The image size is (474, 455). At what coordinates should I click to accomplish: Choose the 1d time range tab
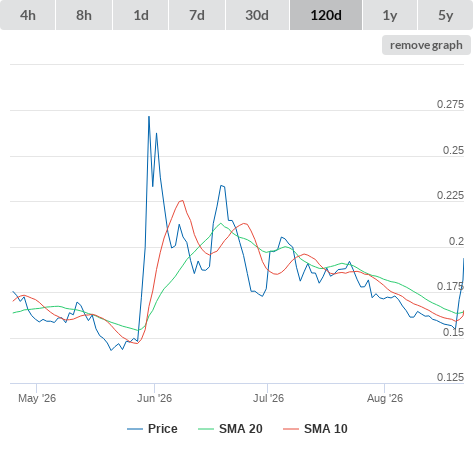pyautogui.click(x=141, y=15)
